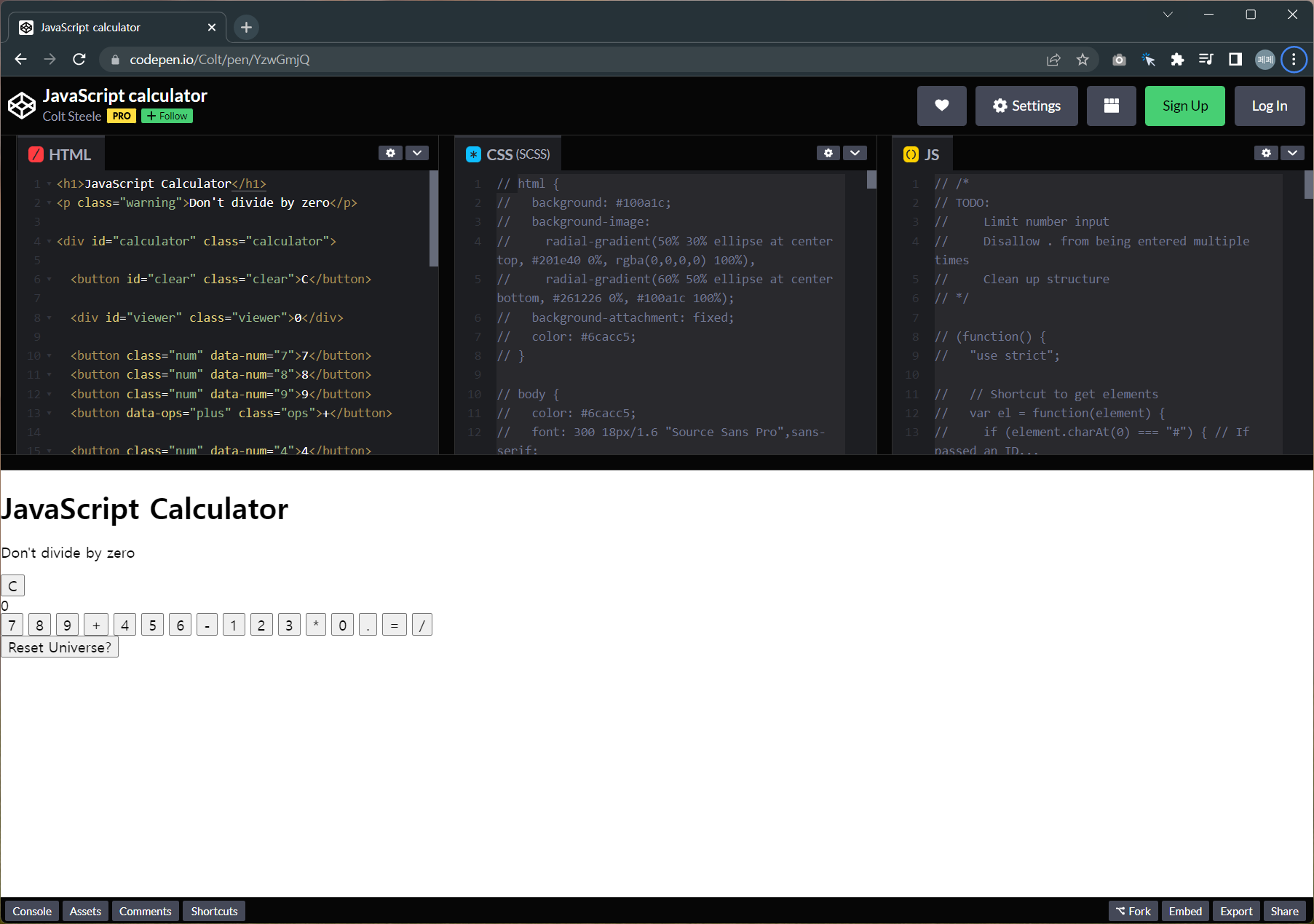Viewport: 1314px width, 924px height.
Task: Click the Share button
Action: (1284, 911)
